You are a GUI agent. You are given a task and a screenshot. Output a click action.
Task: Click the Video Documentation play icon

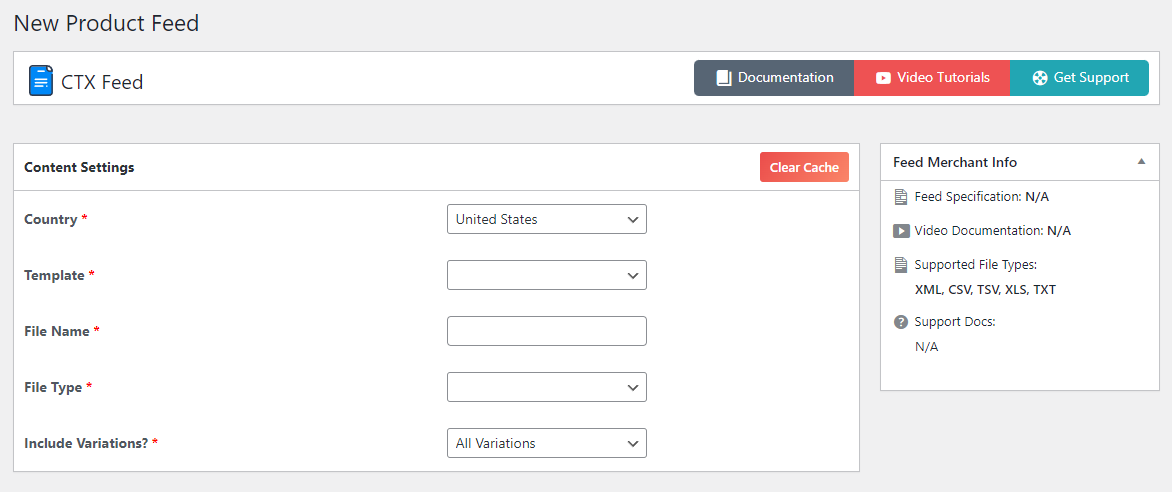pos(901,231)
